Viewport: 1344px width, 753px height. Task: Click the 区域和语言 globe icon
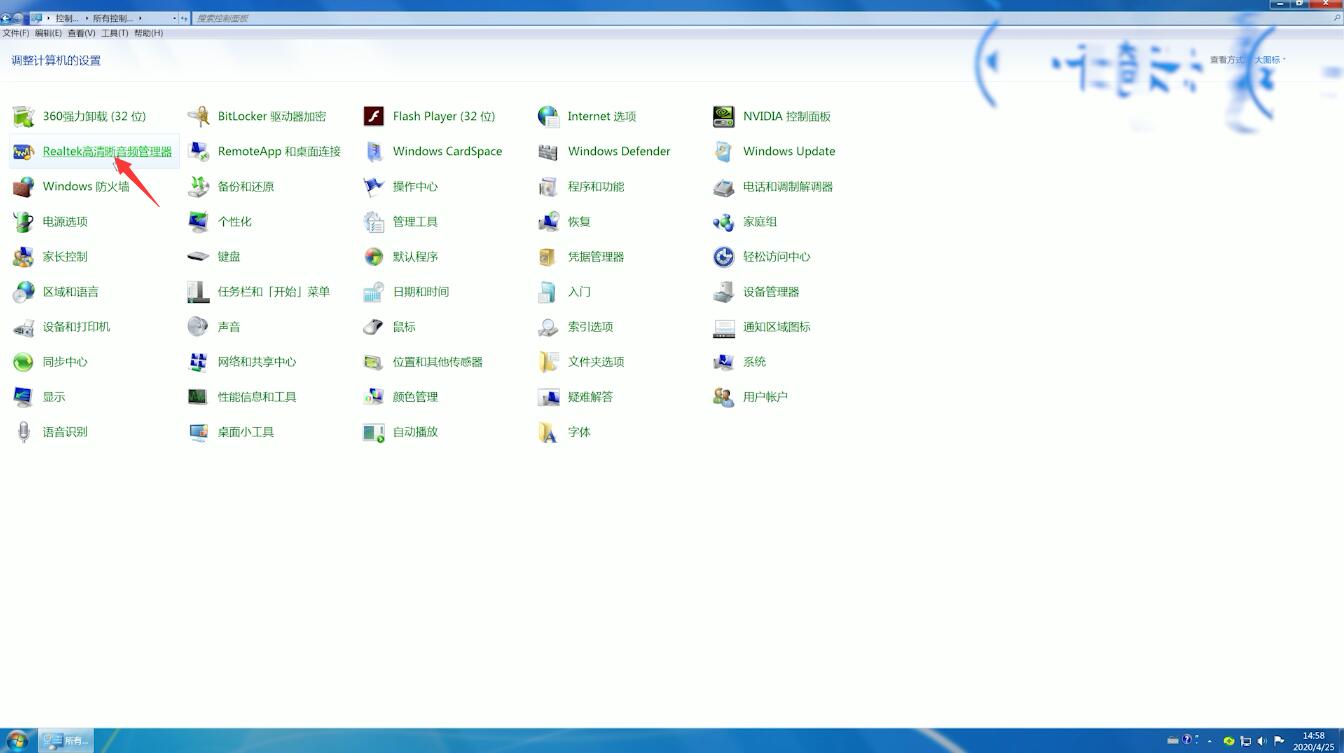tap(24, 292)
